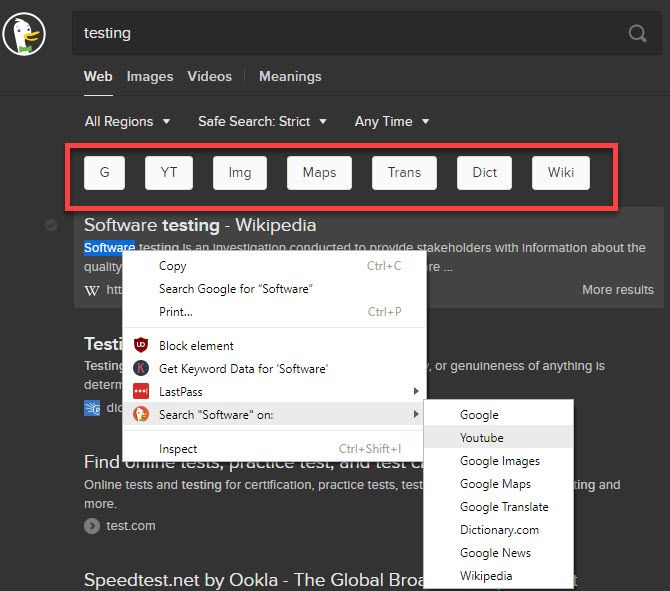Screen dimensions: 670x591
Task: Switch to the Meanings tab
Action: click(x=290, y=76)
